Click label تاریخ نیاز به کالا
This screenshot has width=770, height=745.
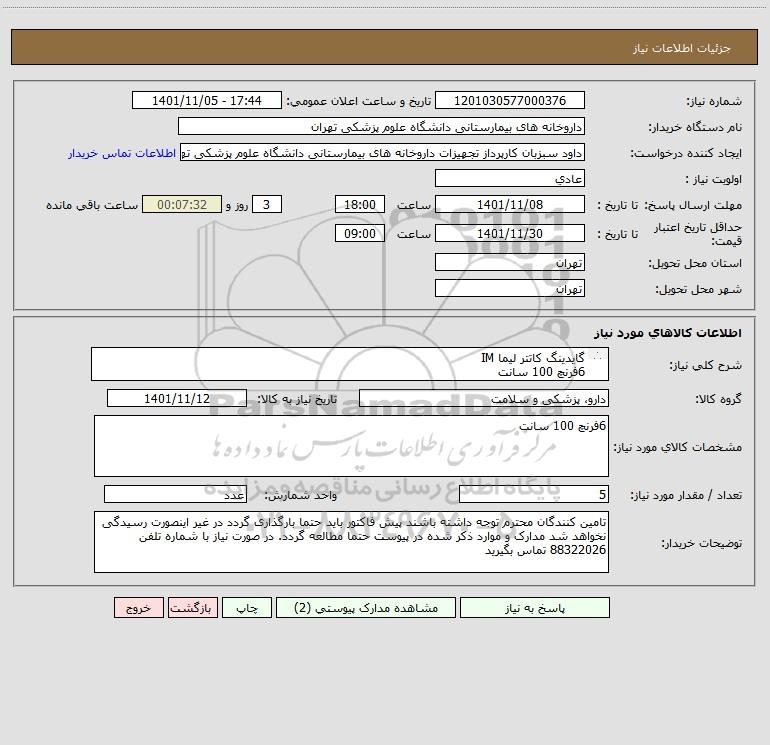(298, 400)
